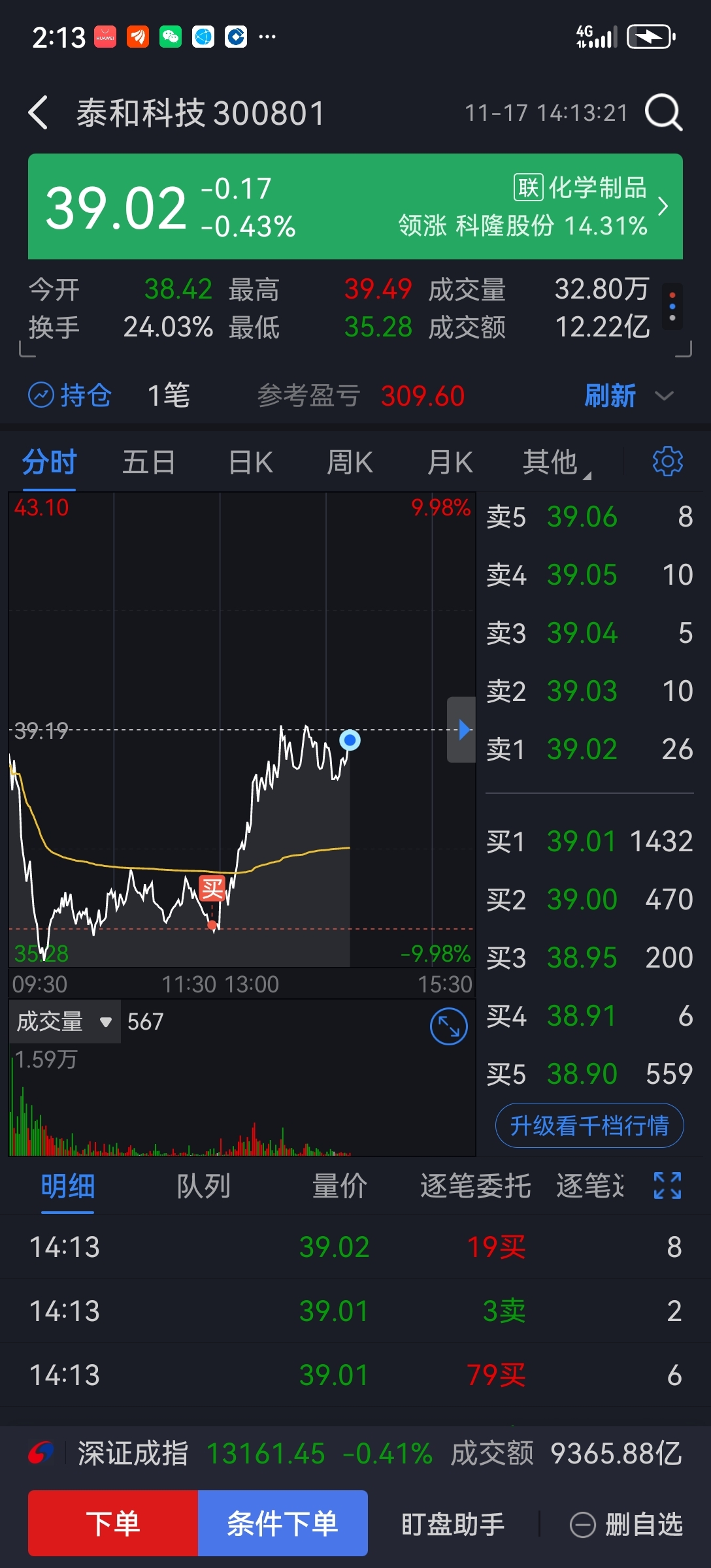The image size is (711, 1568).
Task: Tap 换手 24.03% value
Action: coord(168,327)
